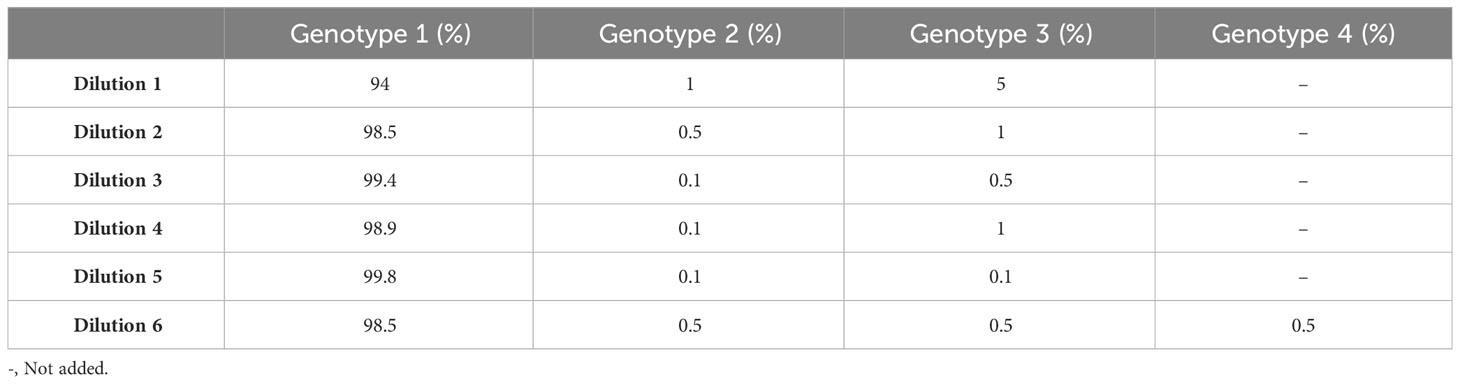Screen dimensions: 1460x384
Task: Click the Genotype 1 (%) column header
Action: point(379,35)
